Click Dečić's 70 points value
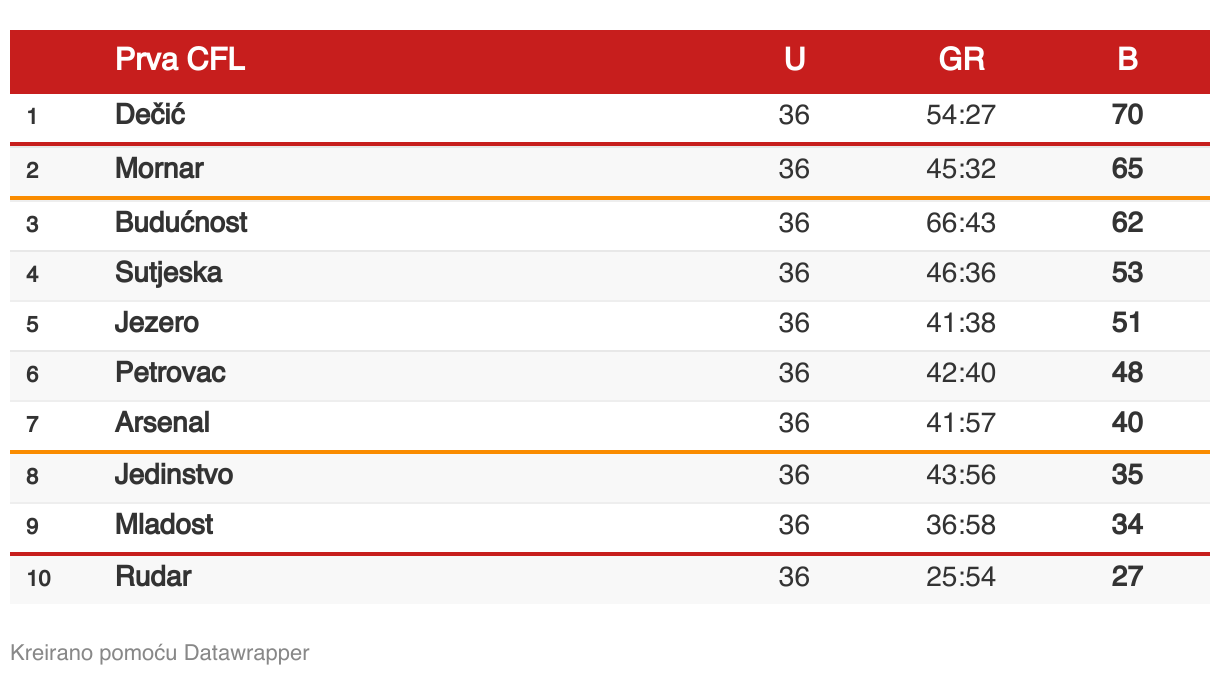The width and height of the screenshot is (1220, 676). pyautogui.click(x=1127, y=115)
